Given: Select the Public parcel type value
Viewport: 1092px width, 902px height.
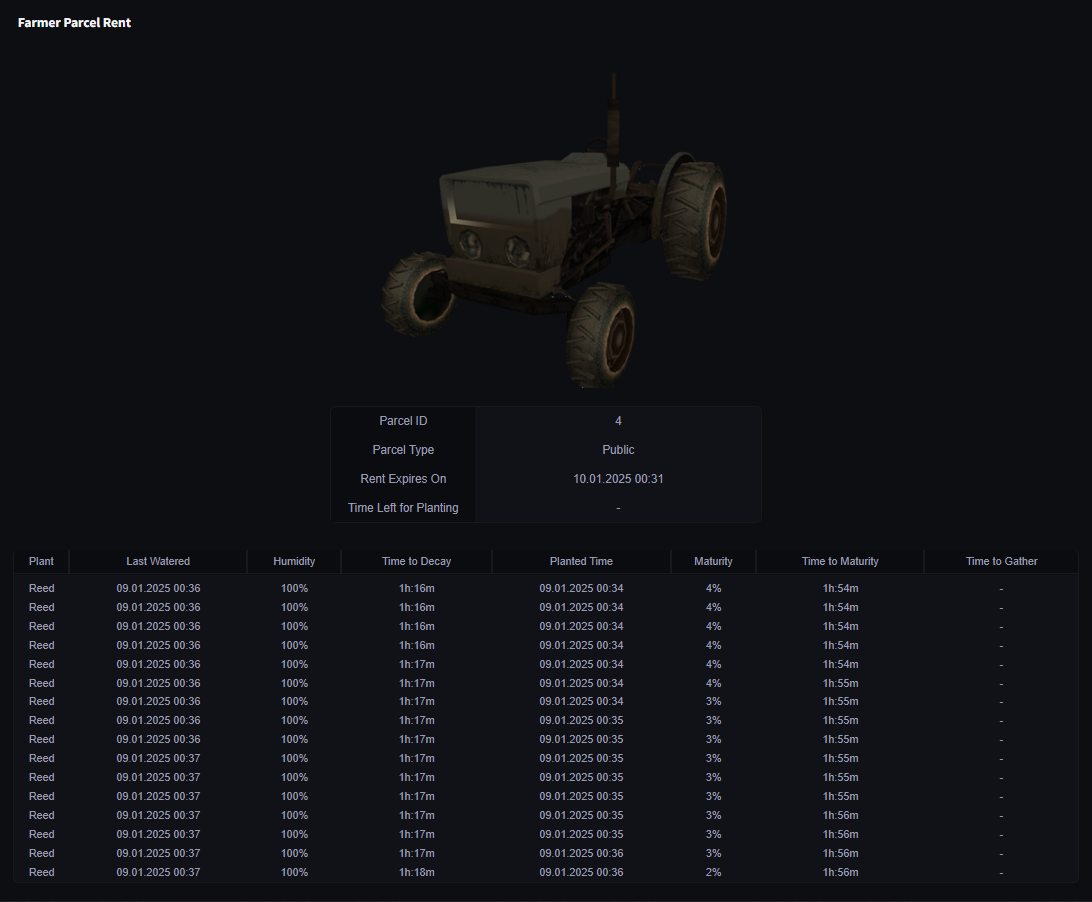Looking at the screenshot, I should coord(618,450).
